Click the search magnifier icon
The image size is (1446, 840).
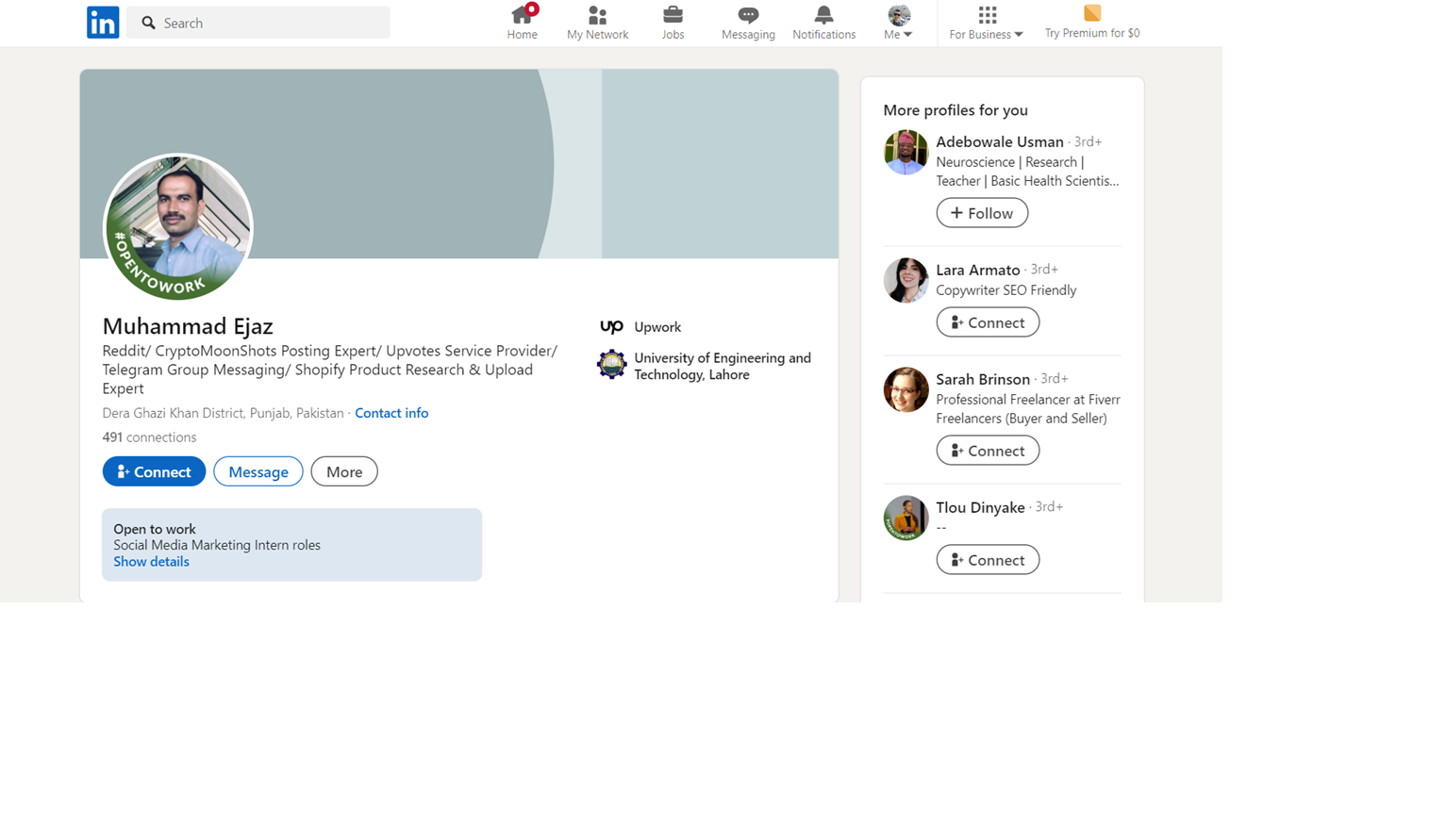[148, 23]
